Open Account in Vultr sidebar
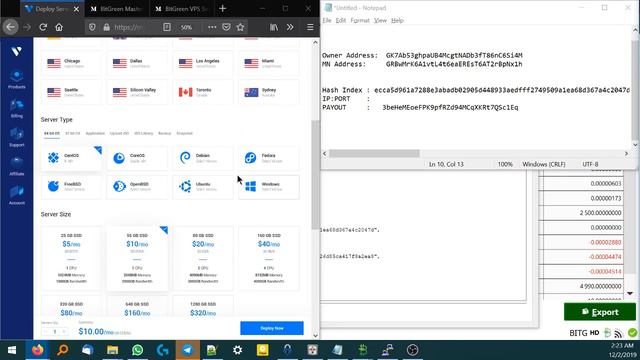The width and height of the screenshot is (640, 360). coord(17,195)
